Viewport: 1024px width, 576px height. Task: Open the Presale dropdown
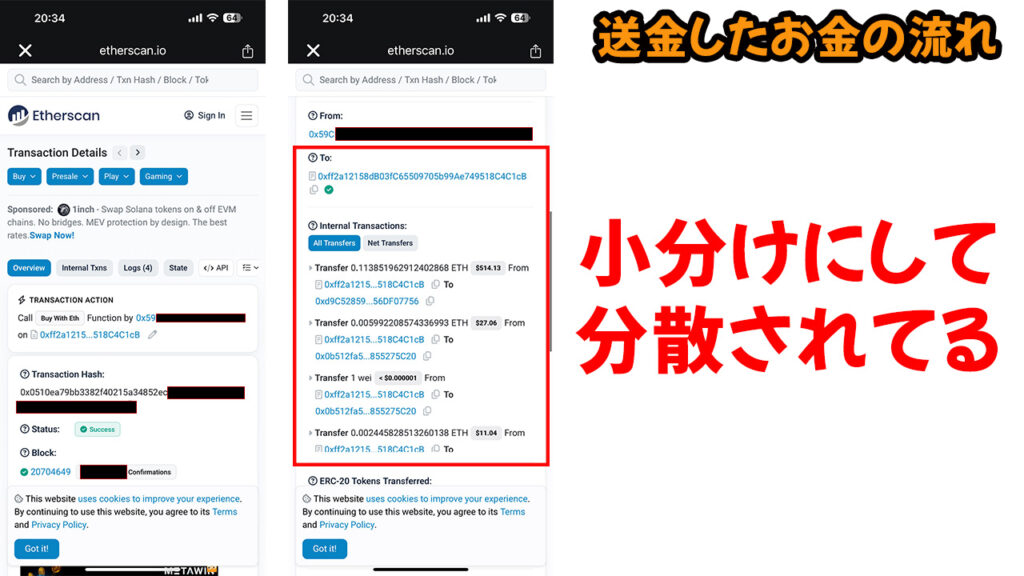(x=69, y=177)
